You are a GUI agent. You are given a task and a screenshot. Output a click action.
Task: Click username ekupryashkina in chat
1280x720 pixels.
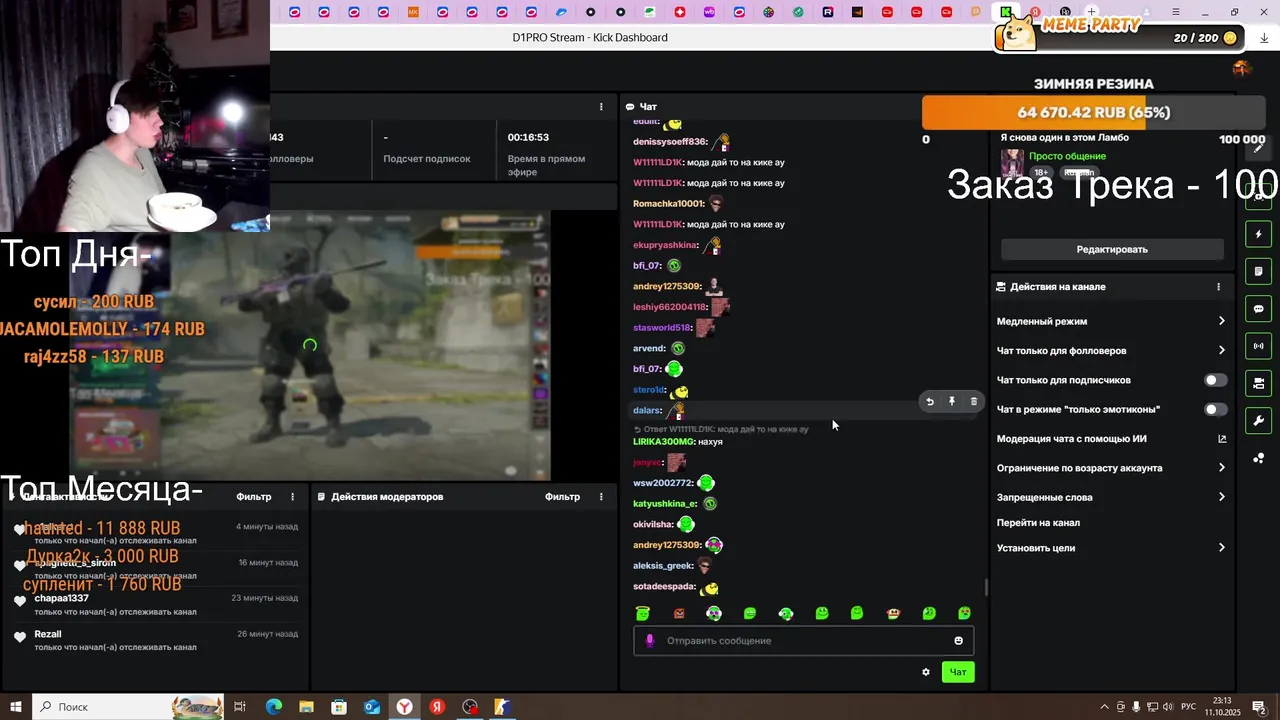[665, 245]
